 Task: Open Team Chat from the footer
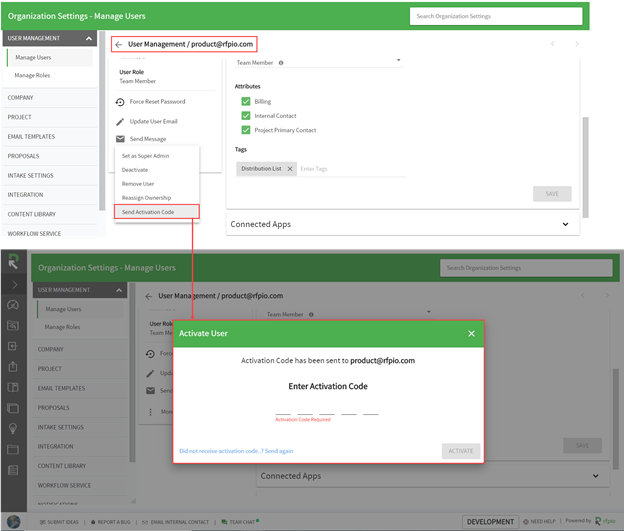240,521
